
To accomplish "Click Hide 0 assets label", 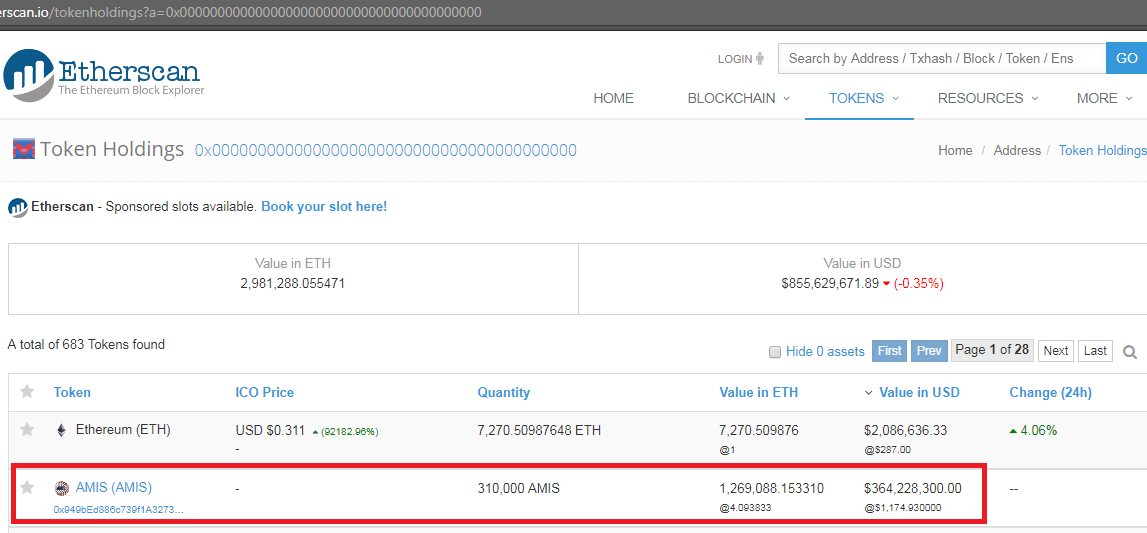I will click(825, 352).
